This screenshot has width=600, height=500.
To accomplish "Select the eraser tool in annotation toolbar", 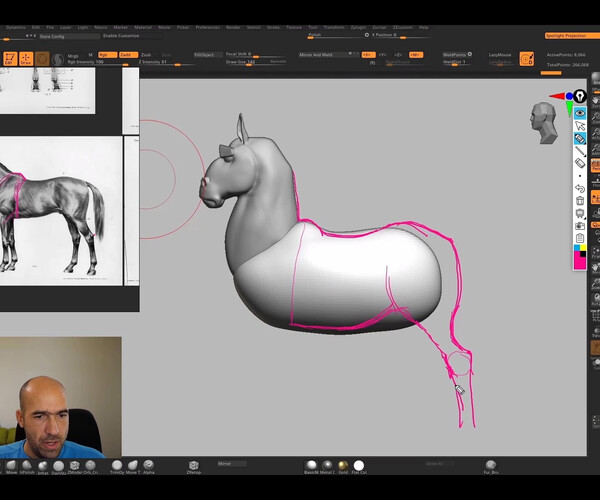I will pos(580,163).
